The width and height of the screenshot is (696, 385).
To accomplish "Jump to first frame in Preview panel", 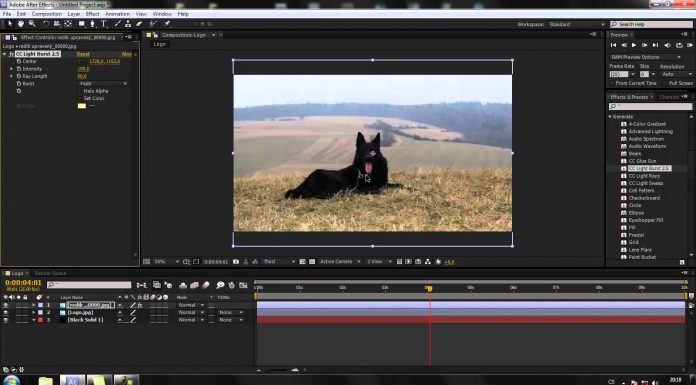I will (613, 45).
